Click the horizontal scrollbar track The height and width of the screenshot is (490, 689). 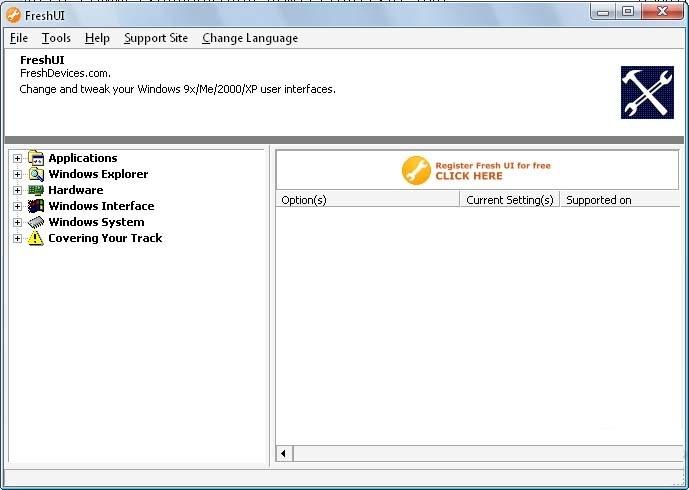[488, 454]
